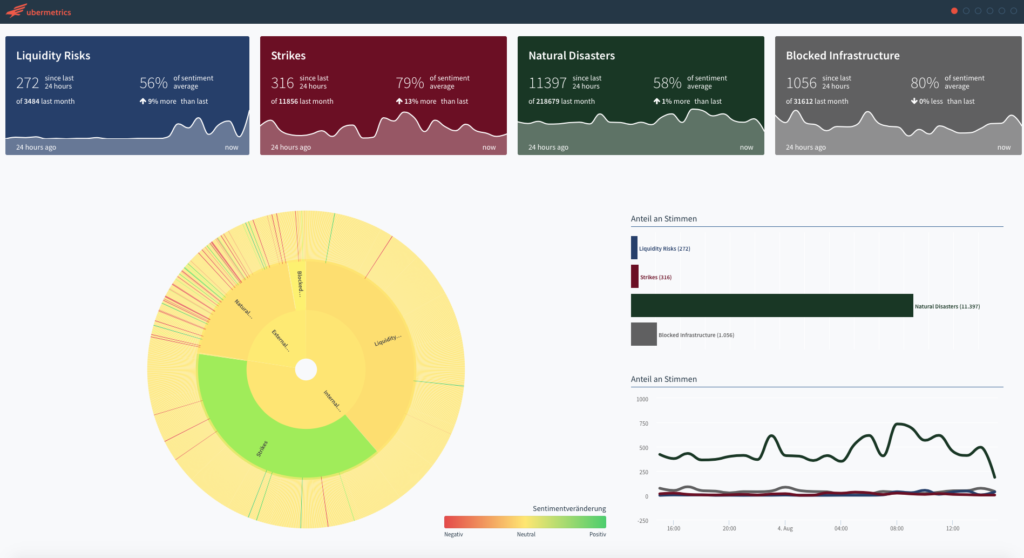Open the Strikes card title
1024x558 pixels.
(288, 56)
